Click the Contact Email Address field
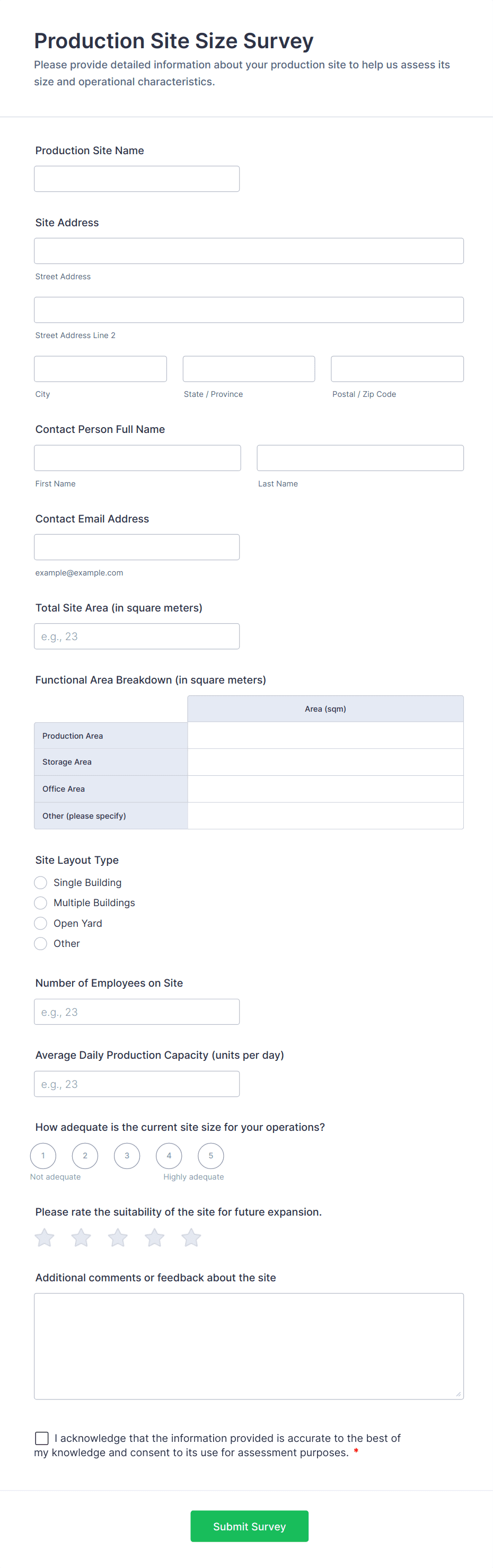The width and height of the screenshot is (493, 1568). click(x=136, y=547)
